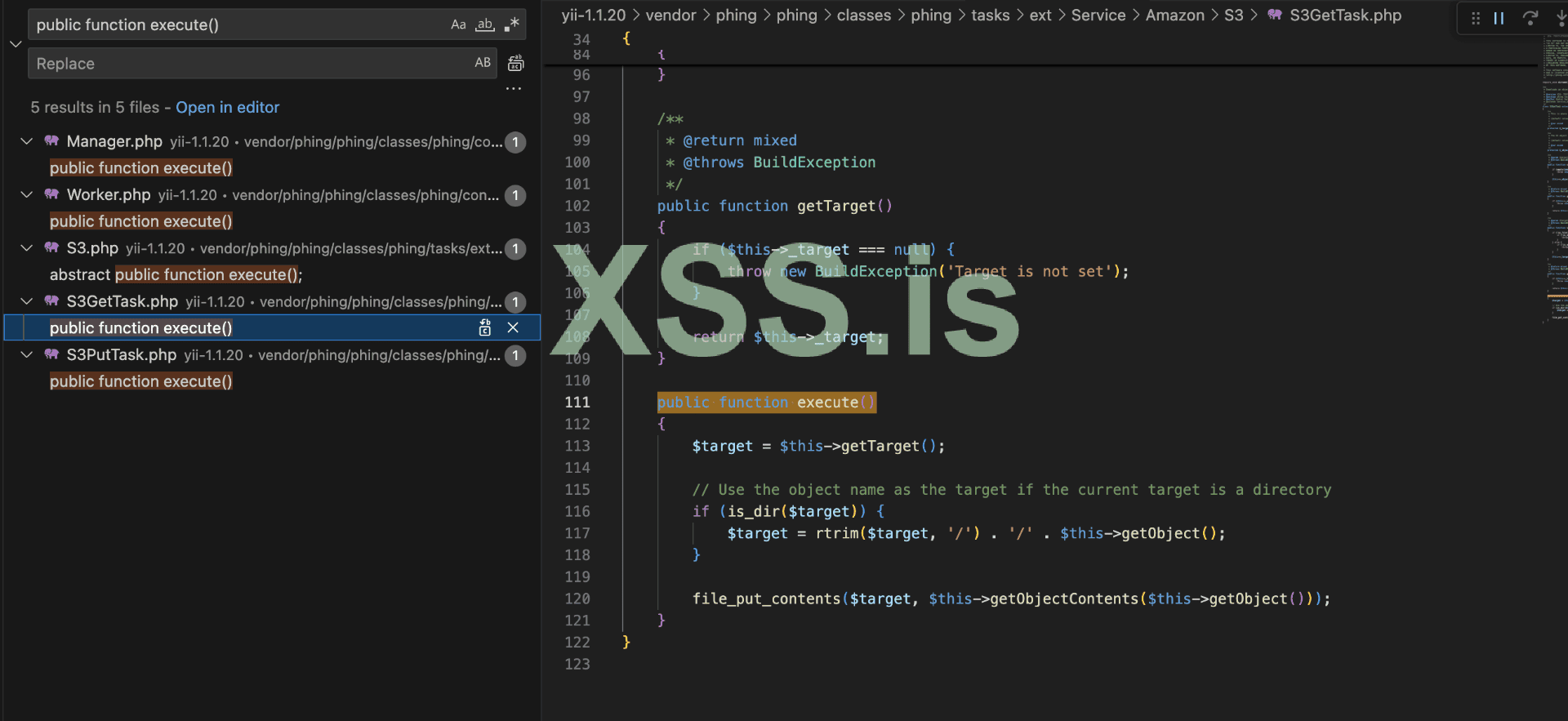Image resolution: width=1568 pixels, height=721 pixels.
Task: Toggle Match Whole Word in search
Action: point(485,24)
